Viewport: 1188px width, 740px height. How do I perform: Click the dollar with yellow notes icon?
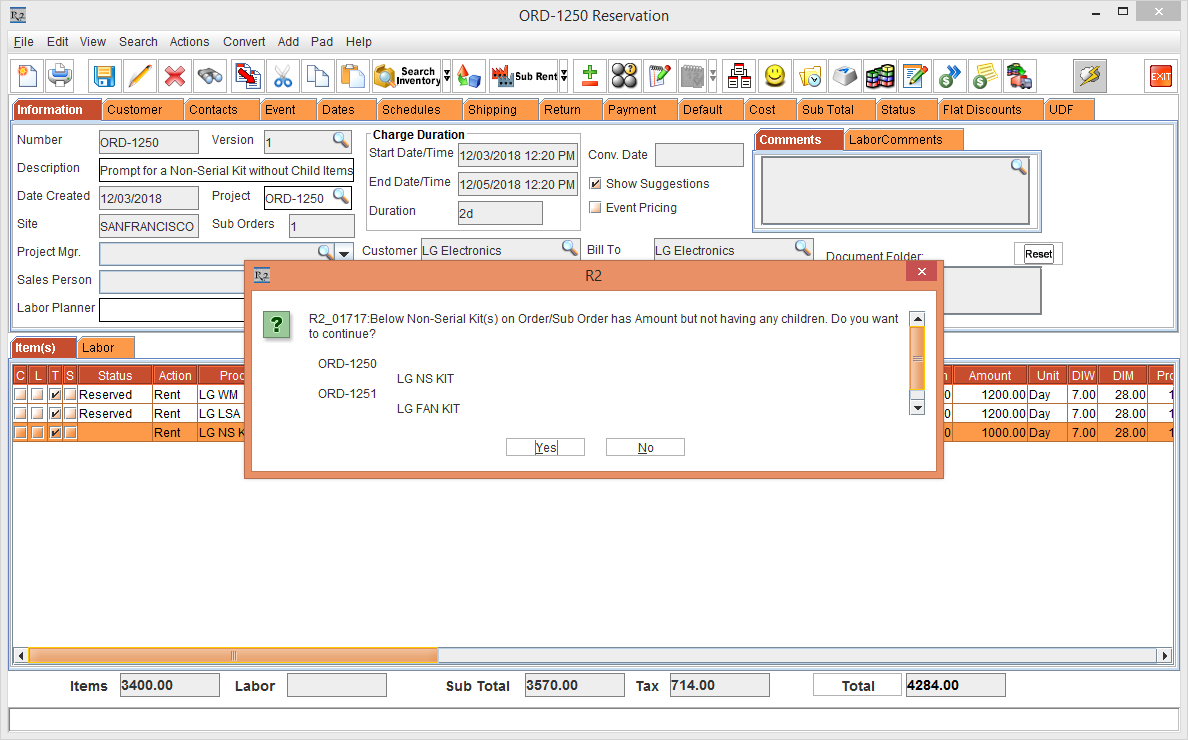click(985, 76)
